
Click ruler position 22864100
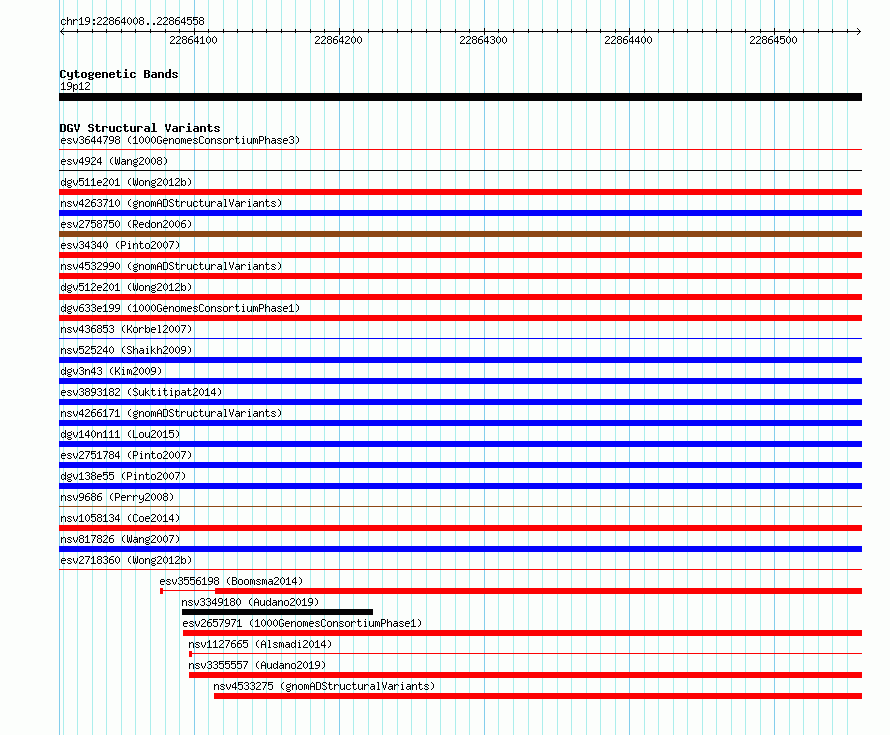click(194, 40)
